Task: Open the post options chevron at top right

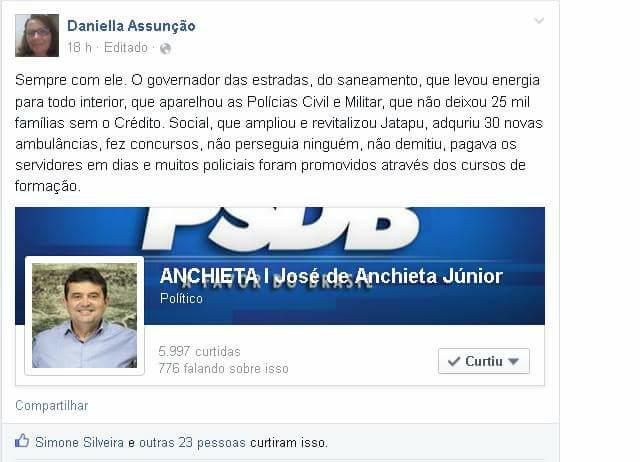Action: [539, 20]
